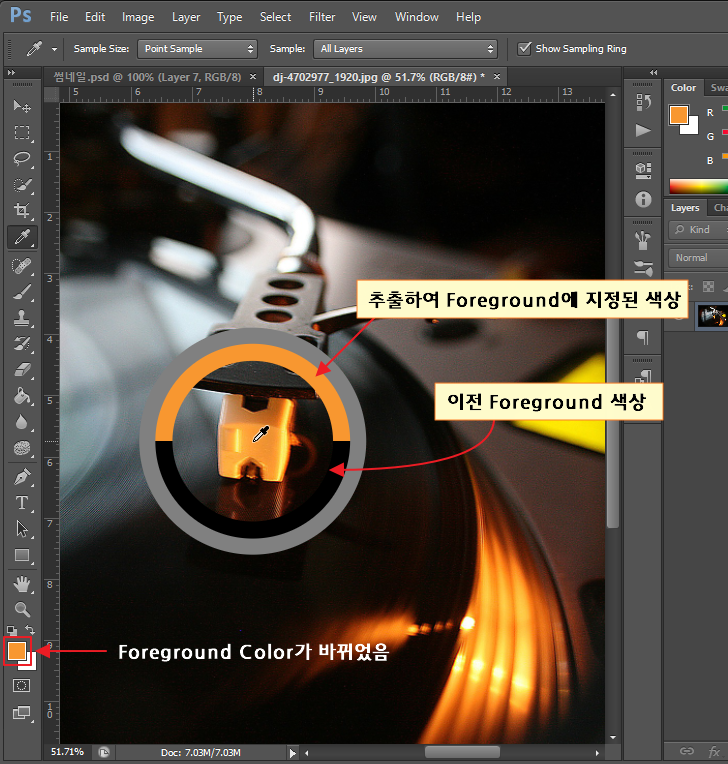Select the History Brush tool

pyautogui.click(x=21, y=344)
